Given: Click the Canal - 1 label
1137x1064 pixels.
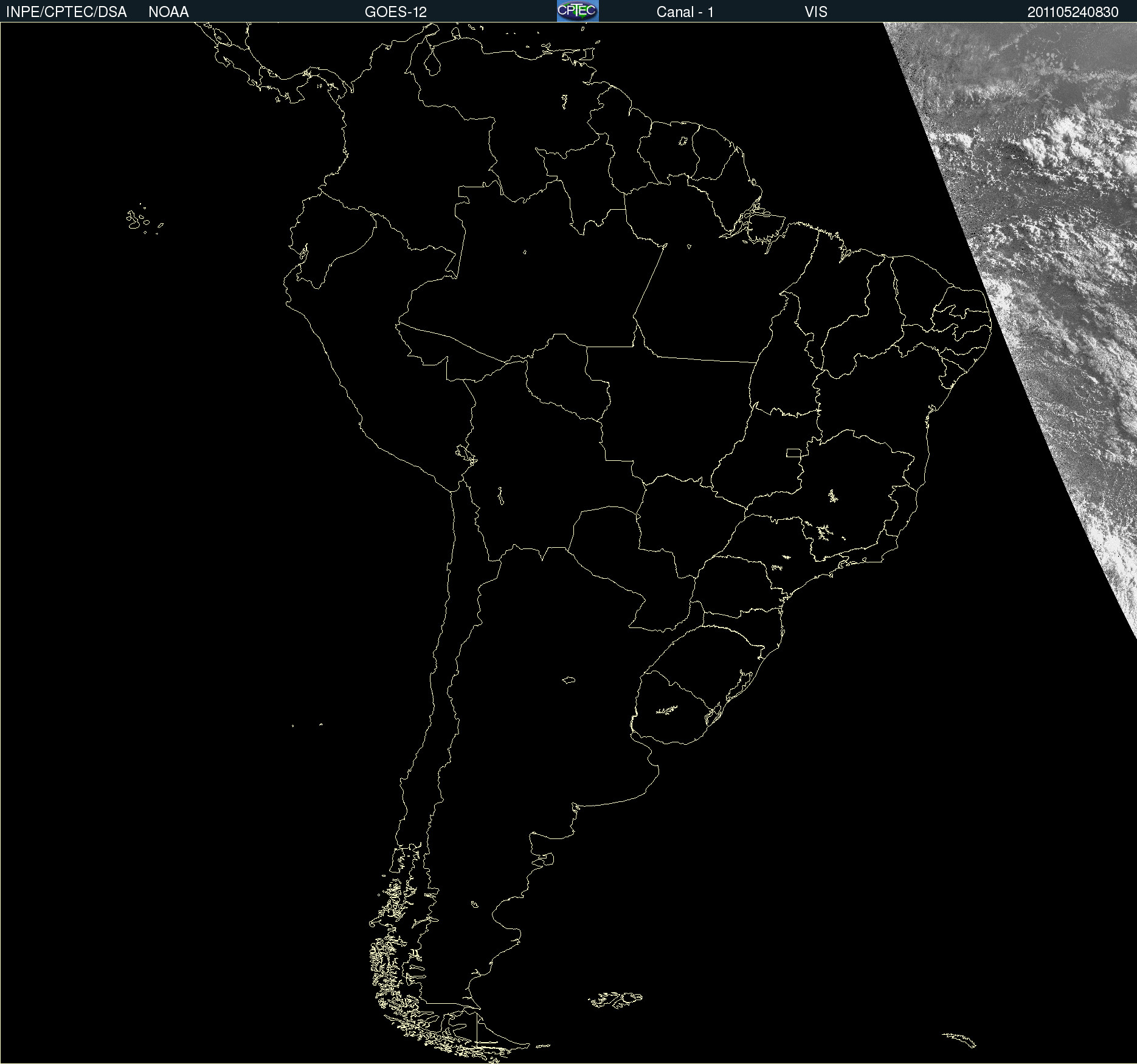Looking at the screenshot, I should (x=685, y=12).
